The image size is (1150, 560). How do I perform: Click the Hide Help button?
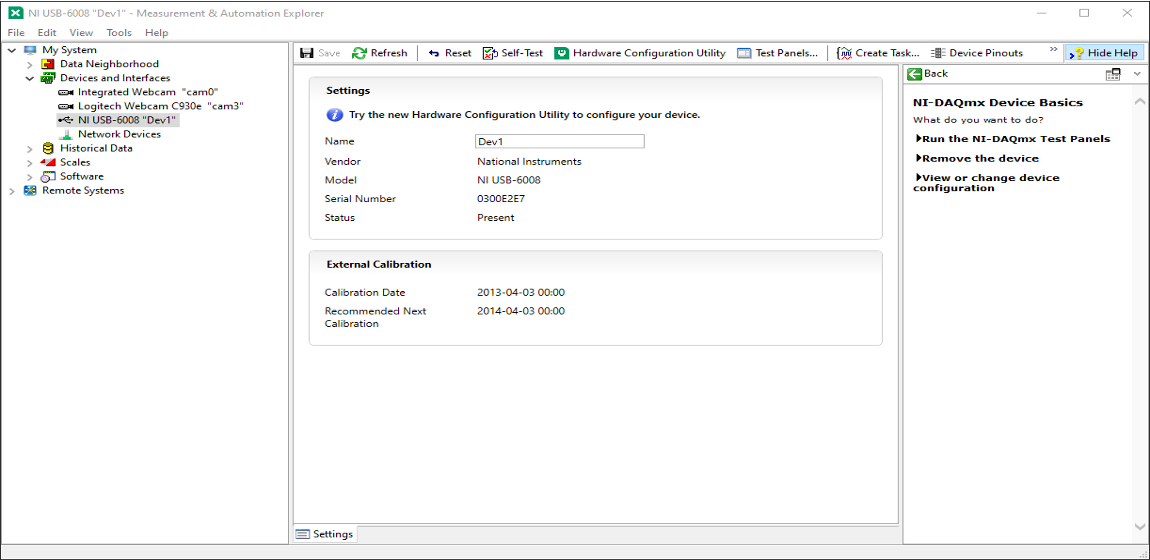[x=1103, y=53]
